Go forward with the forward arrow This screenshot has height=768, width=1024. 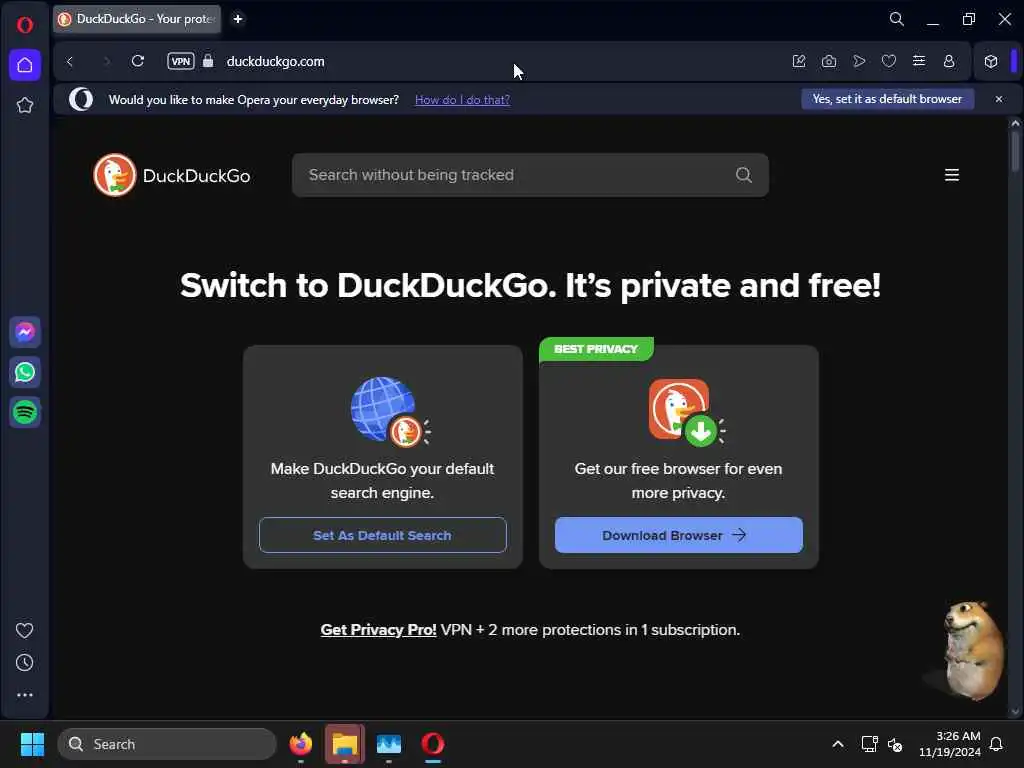coord(106,61)
